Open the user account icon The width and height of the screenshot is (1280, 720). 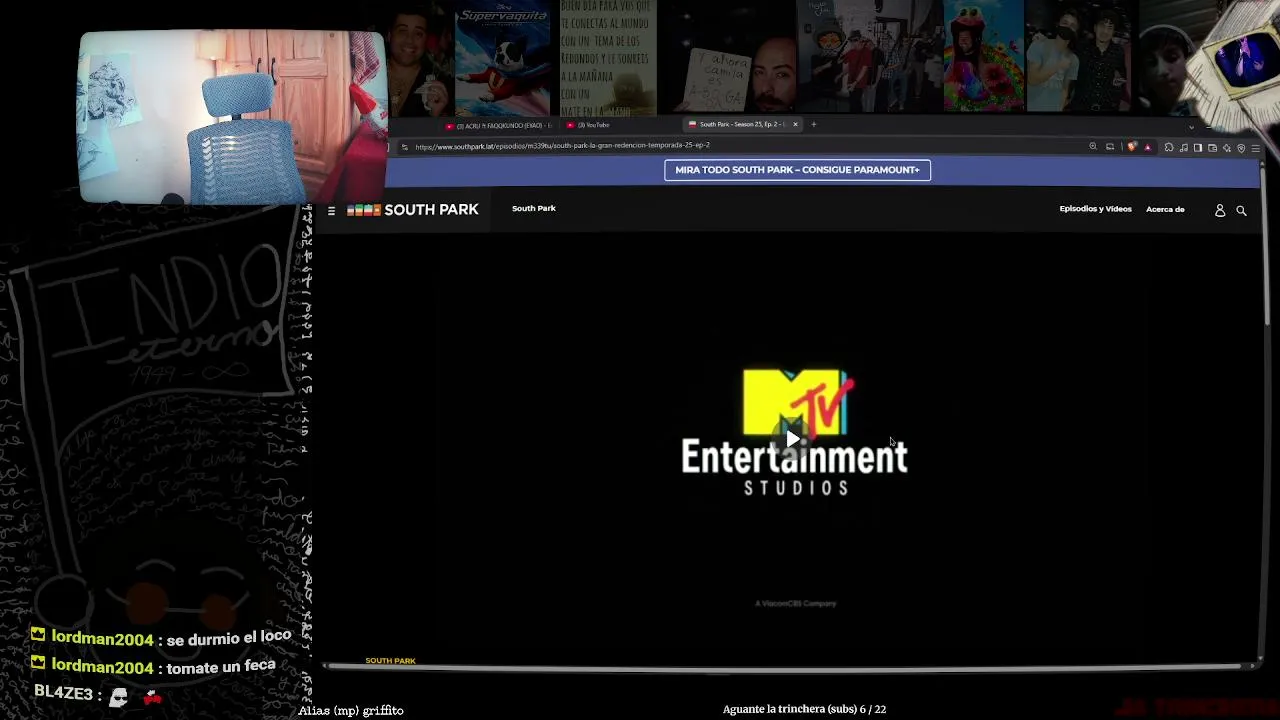pos(1220,211)
